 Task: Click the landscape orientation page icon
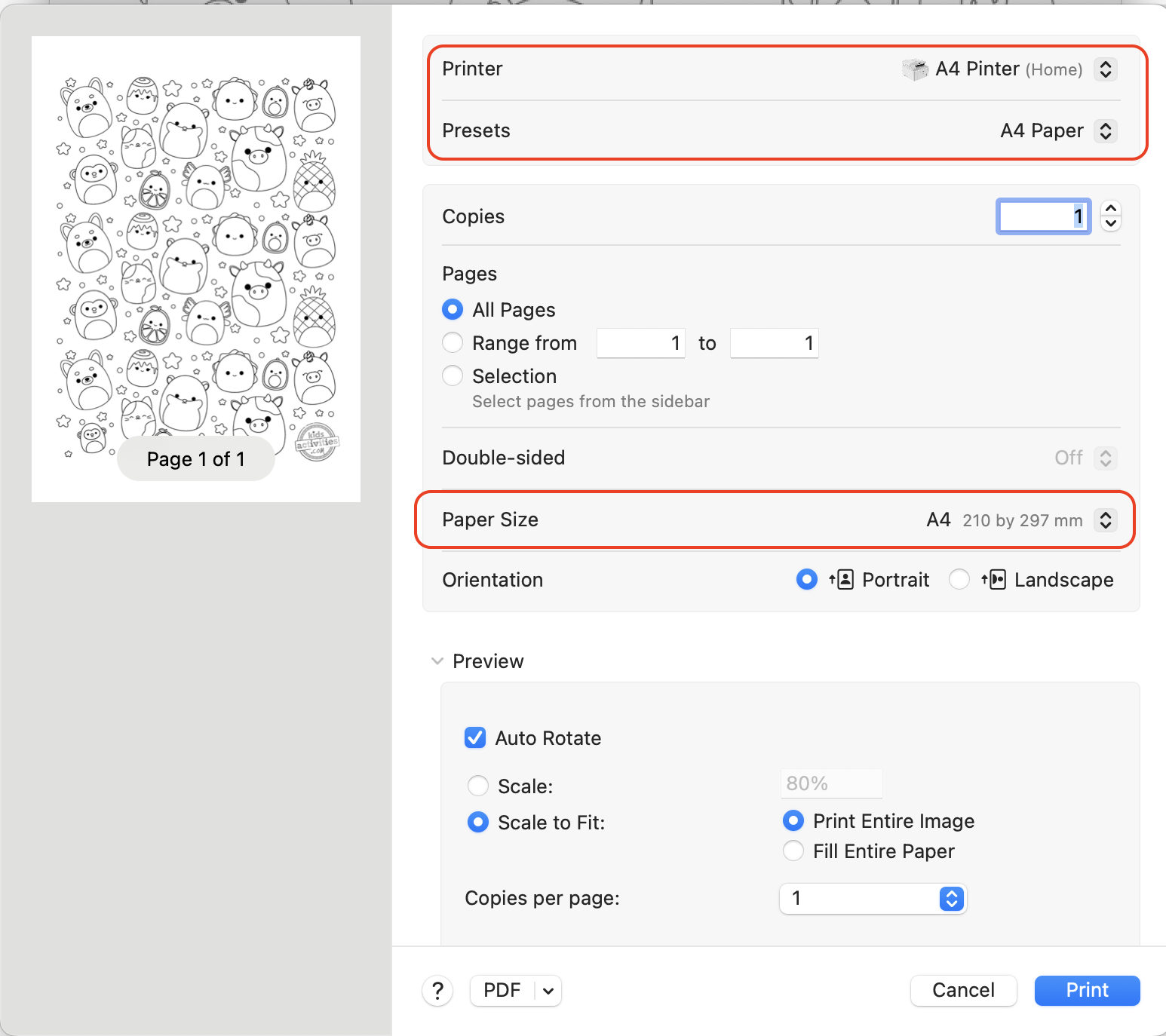click(x=994, y=580)
